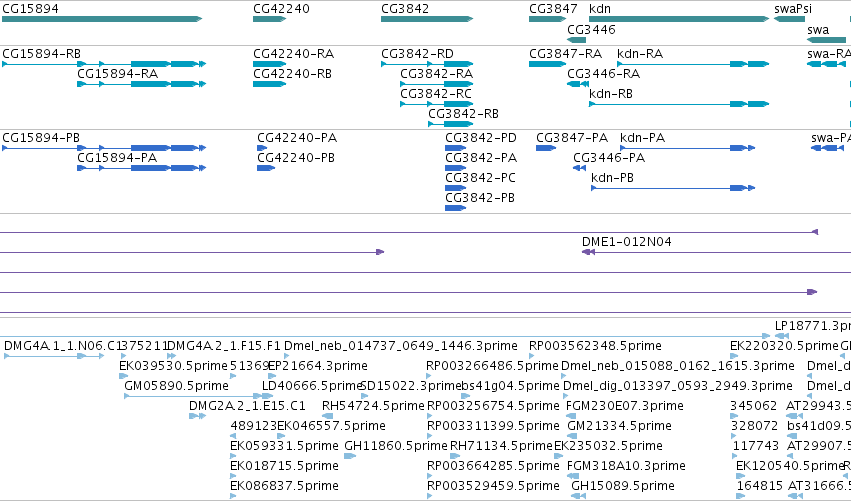Select the CG3446 gene arrow
Image resolution: width=851 pixels, height=501 pixels.
coord(576,40)
